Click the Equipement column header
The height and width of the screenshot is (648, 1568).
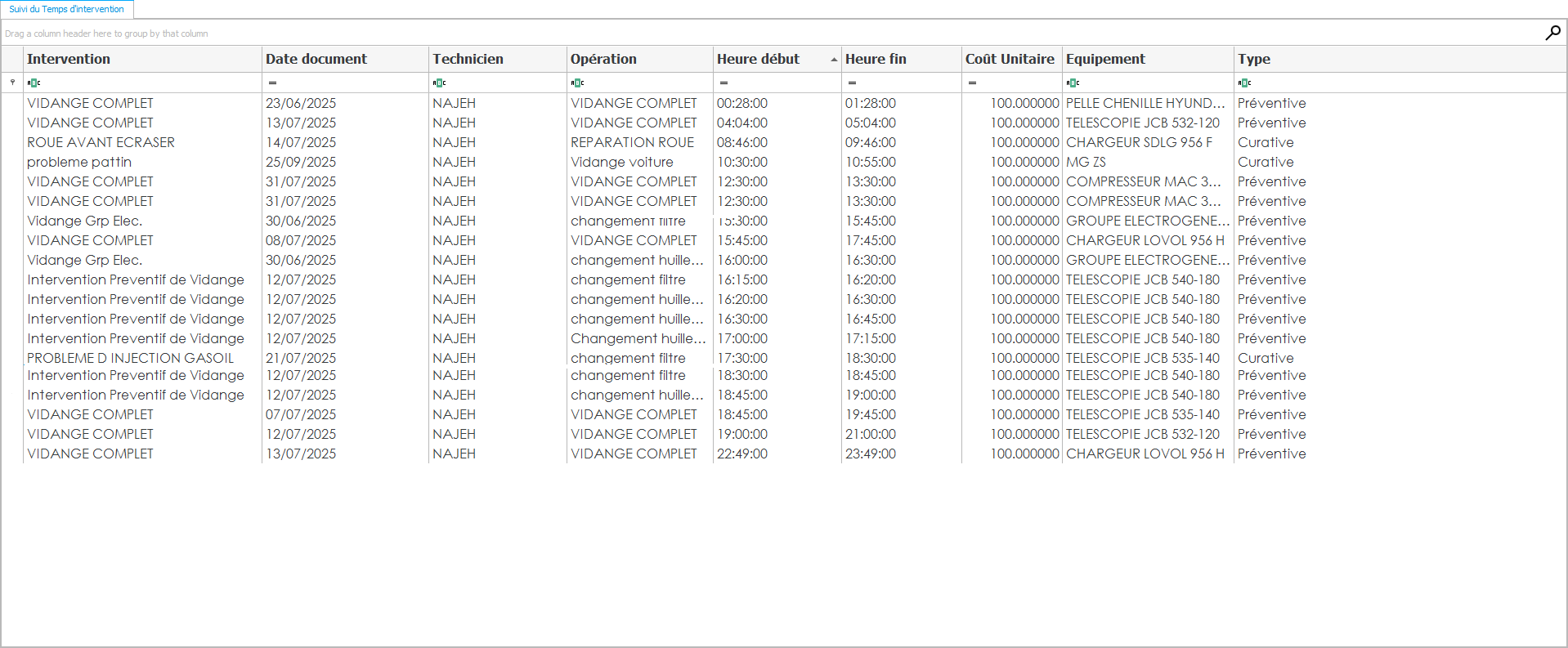pyautogui.click(x=1105, y=59)
